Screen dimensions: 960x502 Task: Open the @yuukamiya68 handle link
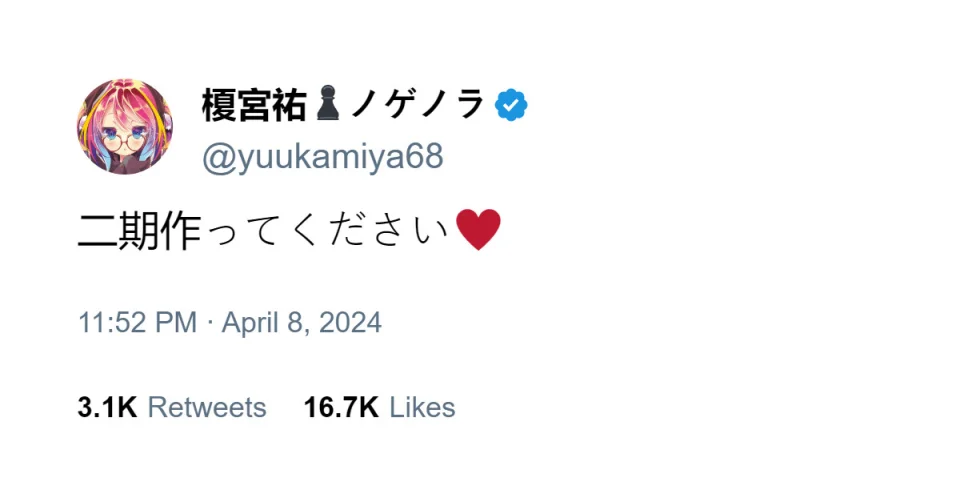(323, 157)
